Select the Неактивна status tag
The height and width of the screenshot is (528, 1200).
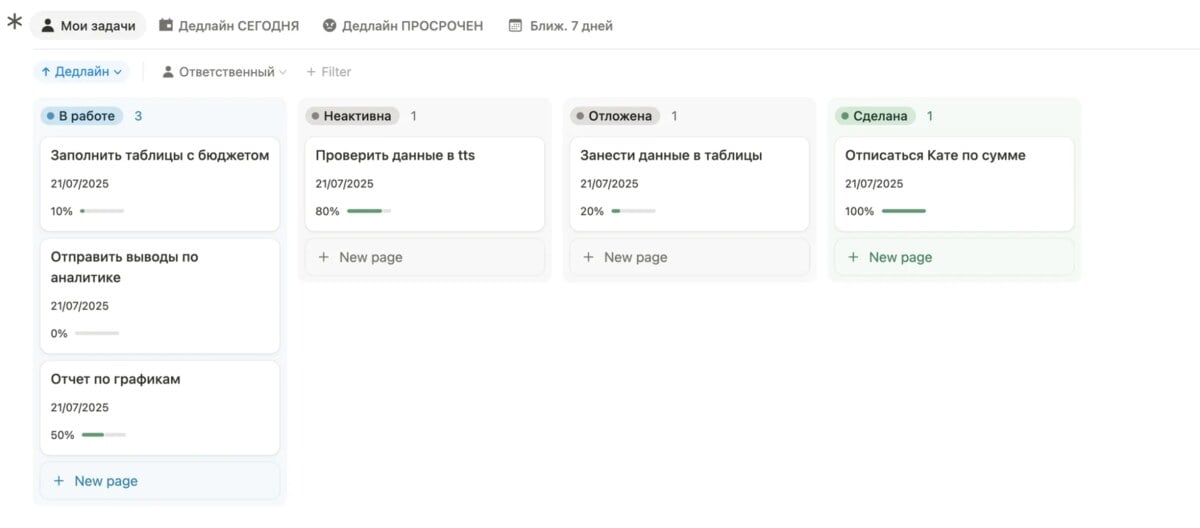coord(353,116)
